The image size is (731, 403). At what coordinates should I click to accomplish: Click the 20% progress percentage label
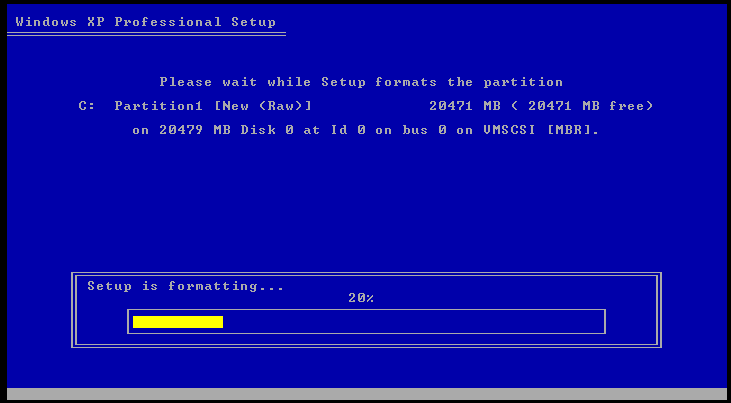(x=361, y=298)
